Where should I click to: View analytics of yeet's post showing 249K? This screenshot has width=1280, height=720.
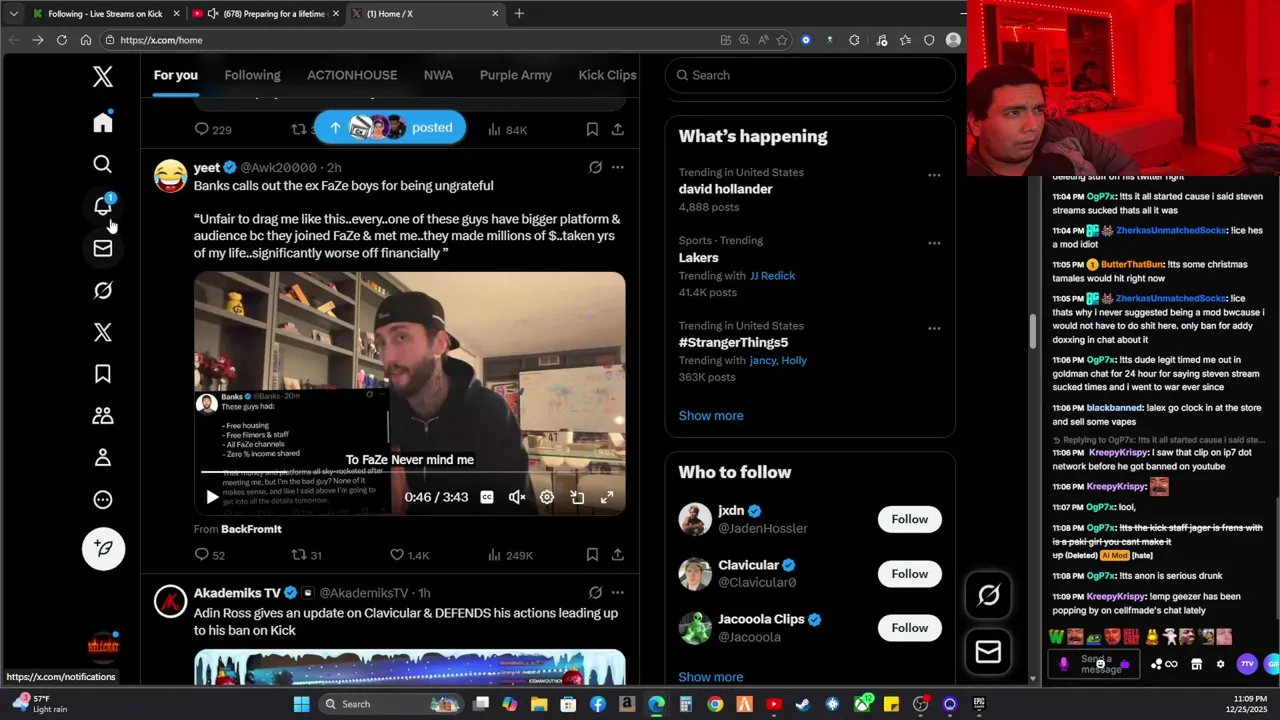click(510, 555)
